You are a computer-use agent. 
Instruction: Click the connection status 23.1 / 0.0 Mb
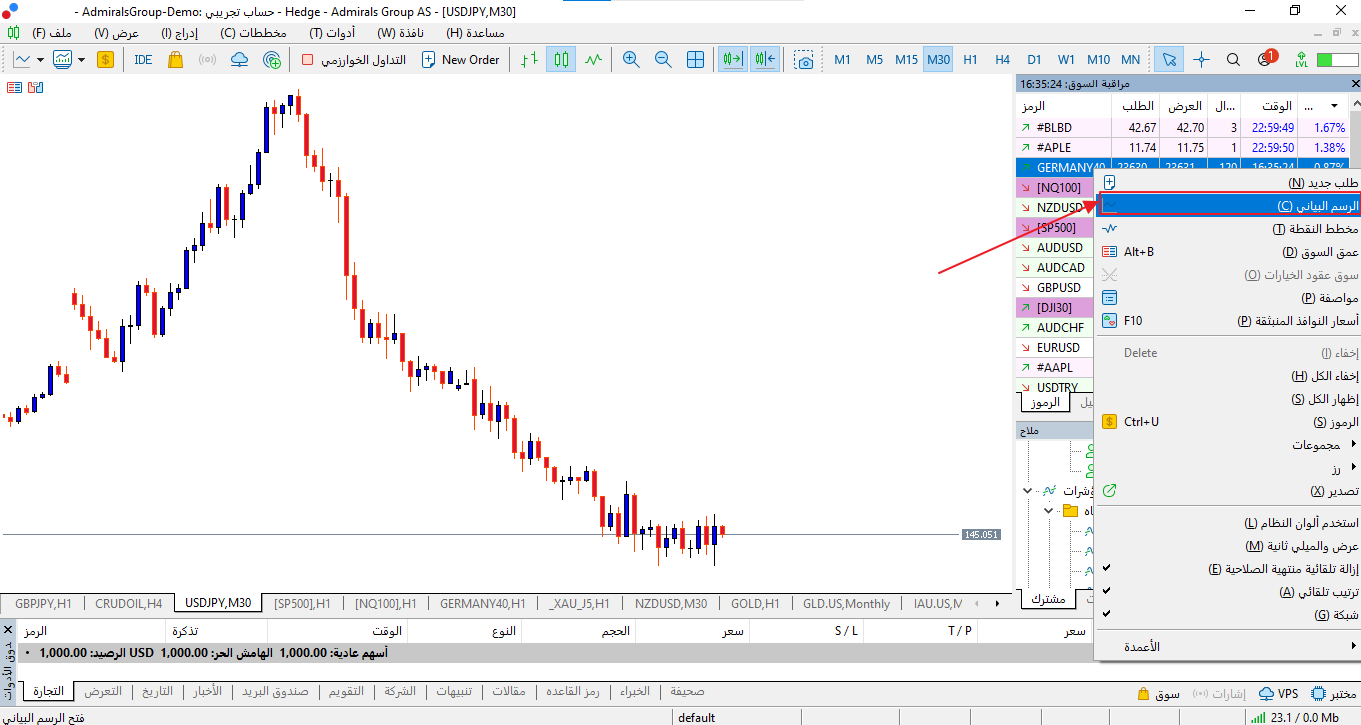1295,717
